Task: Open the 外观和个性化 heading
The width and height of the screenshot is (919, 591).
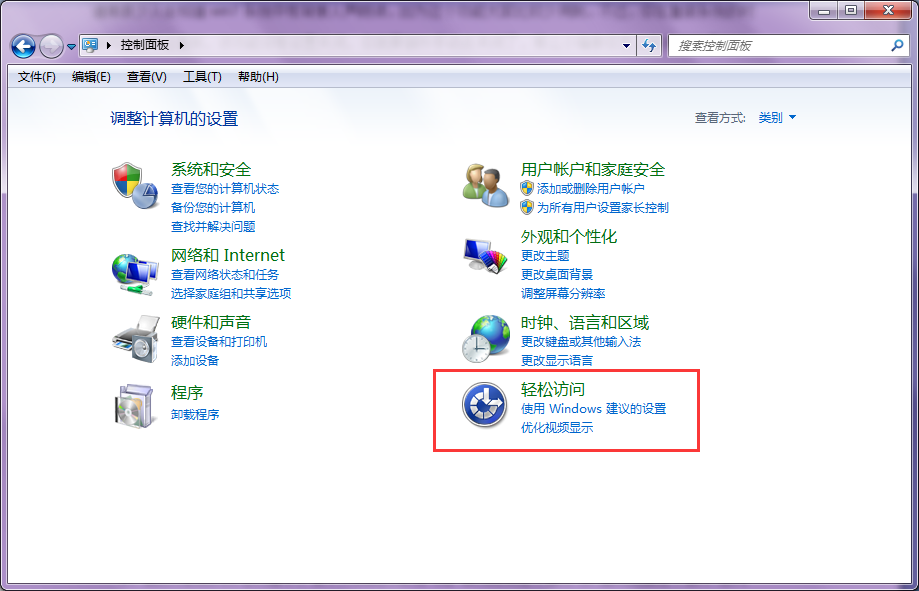Action: point(569,237)
